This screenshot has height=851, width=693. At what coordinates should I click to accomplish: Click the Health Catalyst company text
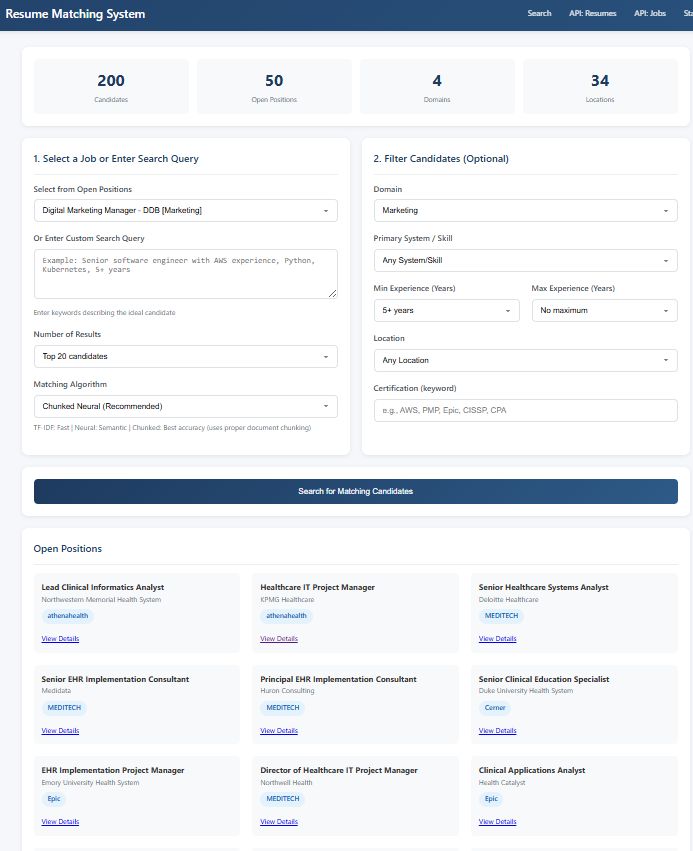(x=502, y=783)
